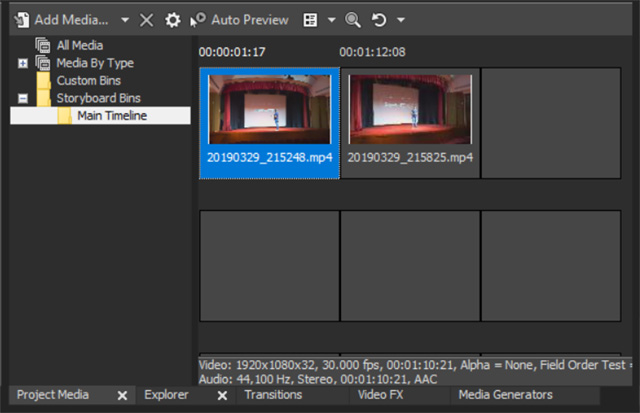Screen dimensions: 640x413
Task: Remove selected media with the X icon
Action: (147, 20)
